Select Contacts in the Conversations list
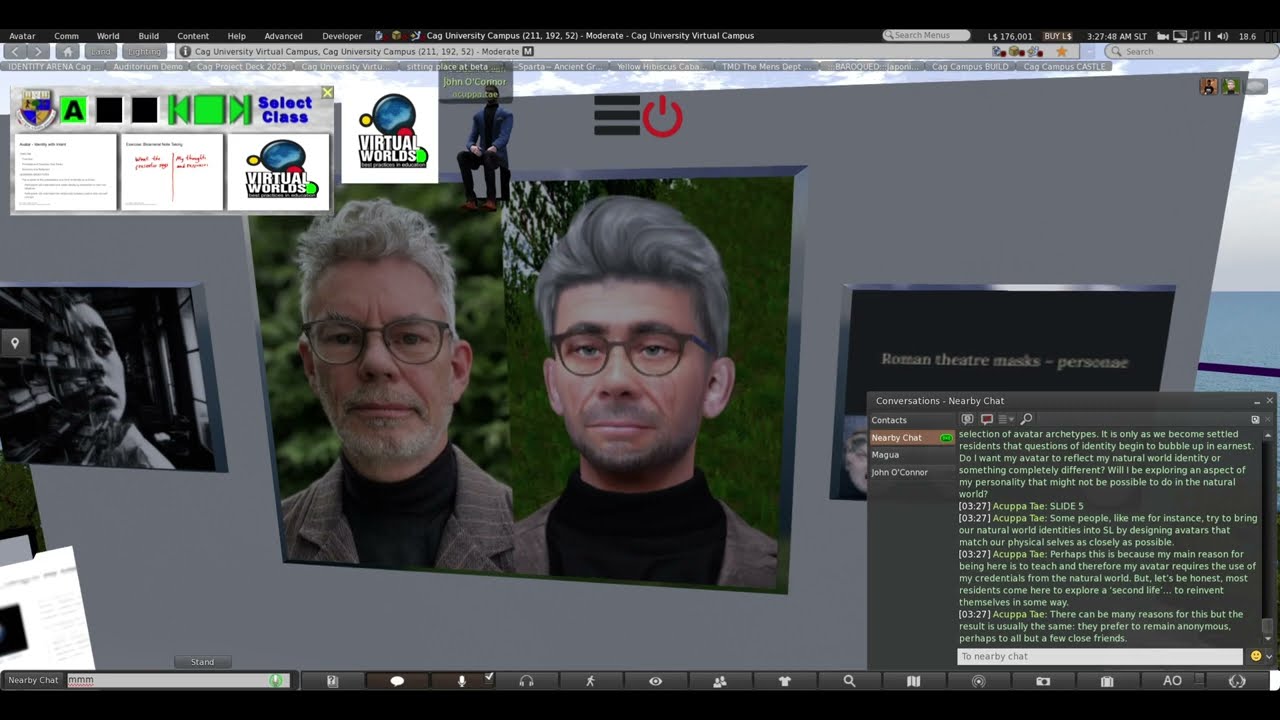Image resolution: width=1280 pixels, height=720 pixels. point(911,420)
